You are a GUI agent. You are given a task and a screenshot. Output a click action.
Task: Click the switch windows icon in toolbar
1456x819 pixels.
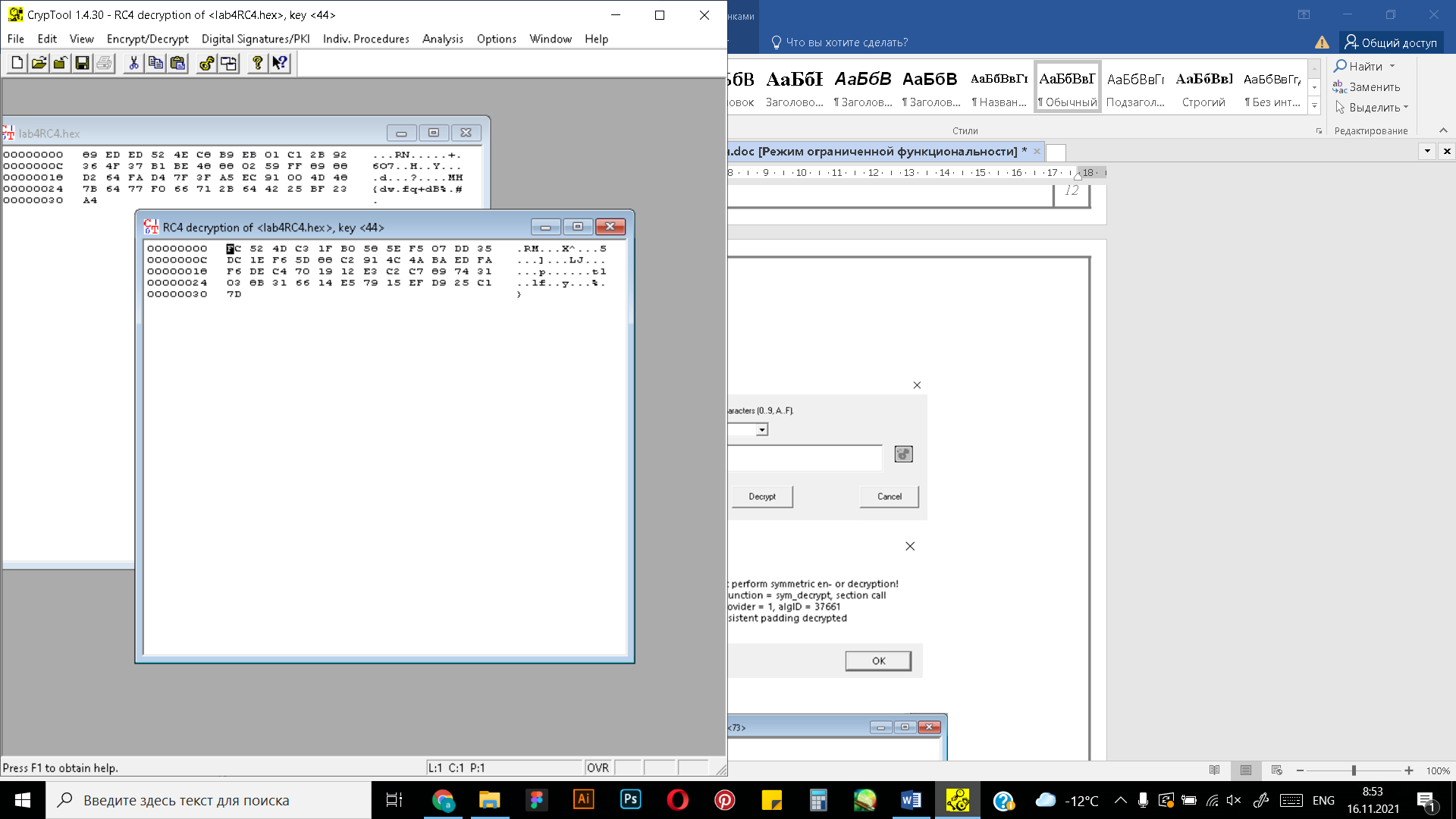point(228,63)
